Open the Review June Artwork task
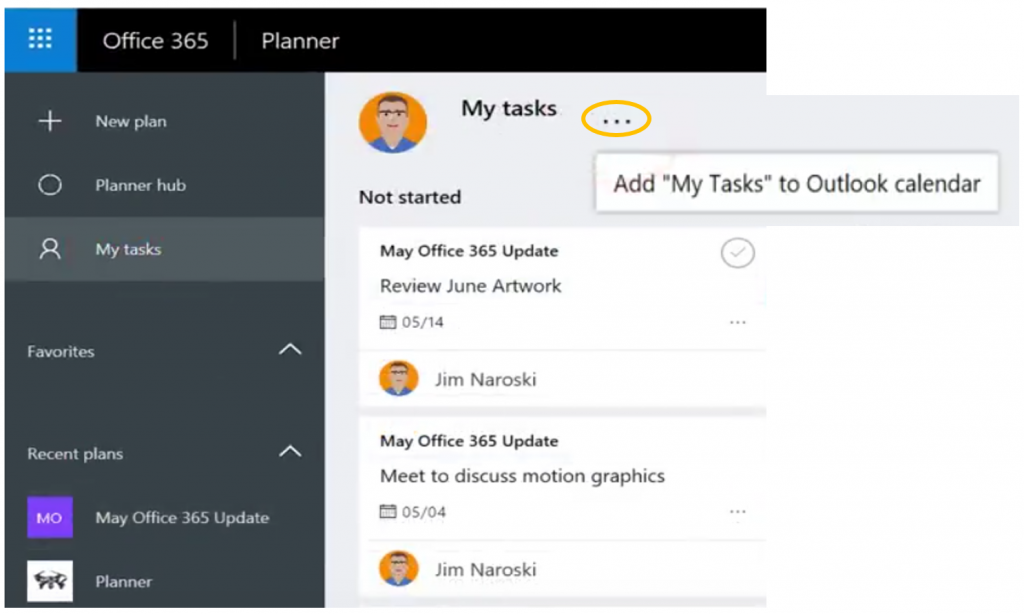 [x=471, y=285]
